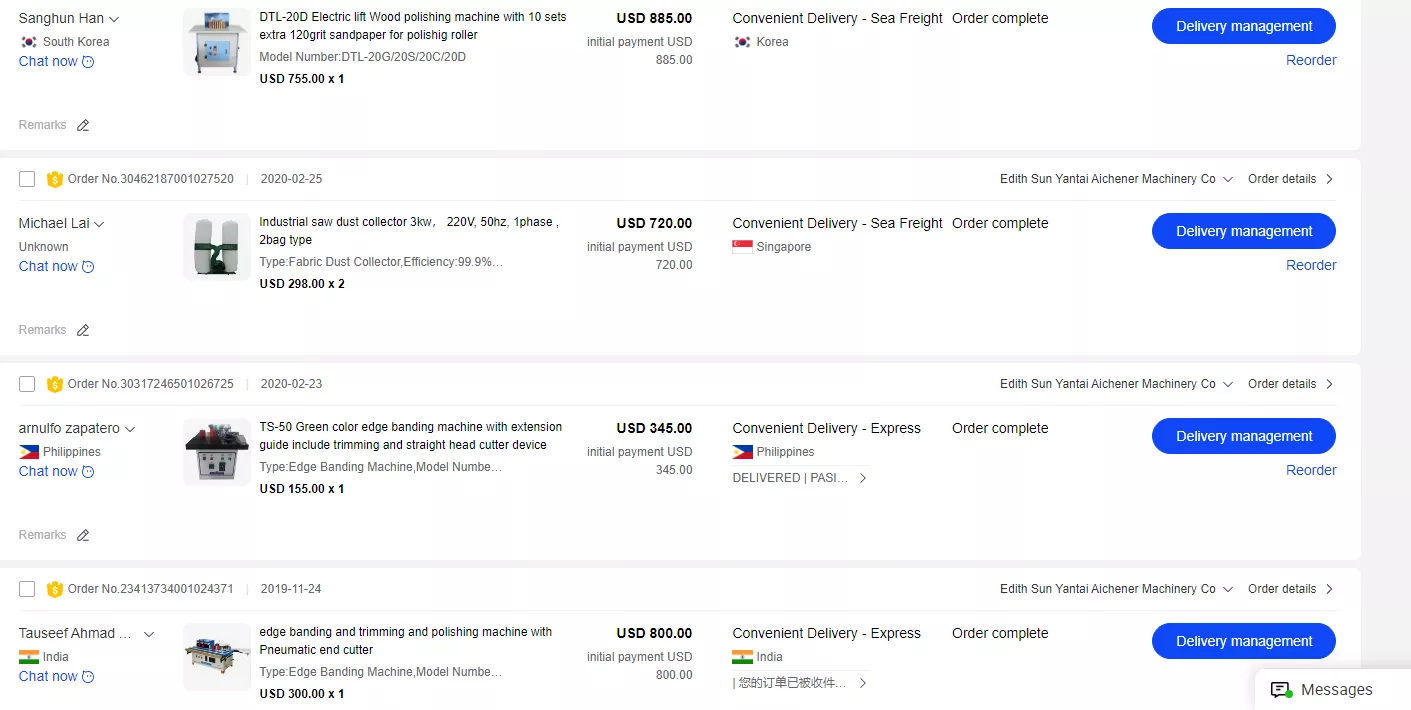Click the gold badge icon beside Order No.30462187001027520
1411x710 pixels.
pos(55,180)
